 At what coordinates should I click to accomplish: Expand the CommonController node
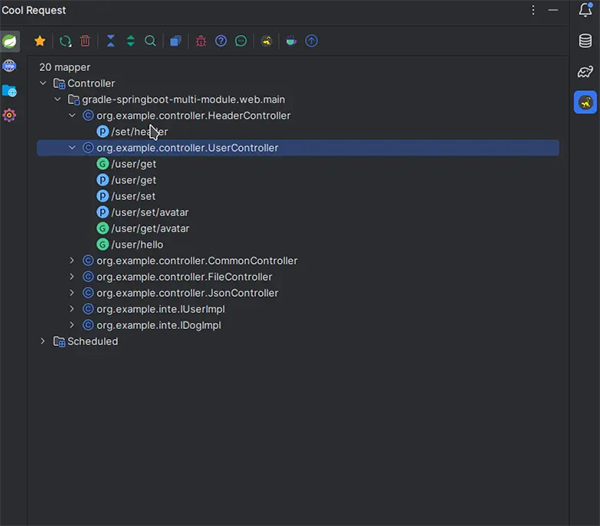coord(72,261)
